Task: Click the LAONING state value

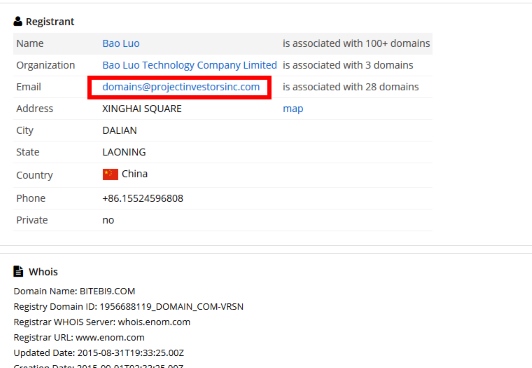Action: click(124, 152)
